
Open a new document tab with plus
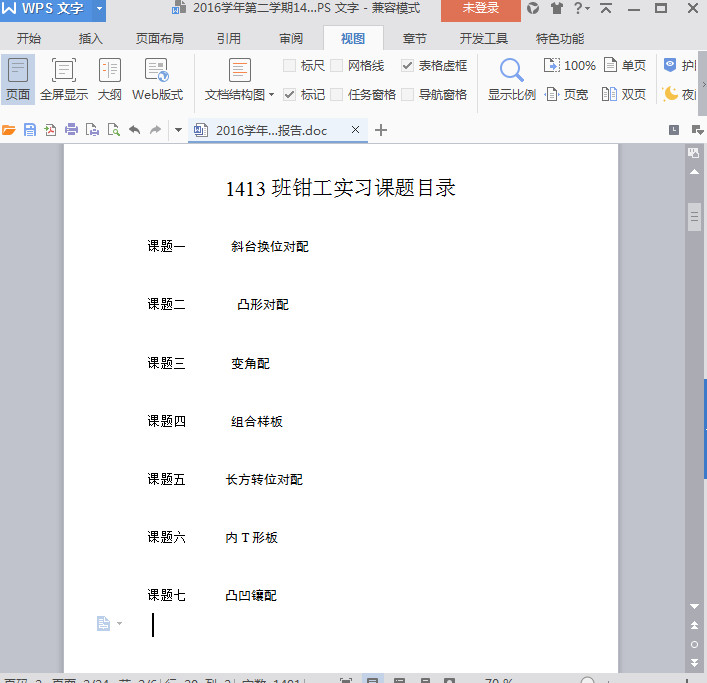coord(381,130)
